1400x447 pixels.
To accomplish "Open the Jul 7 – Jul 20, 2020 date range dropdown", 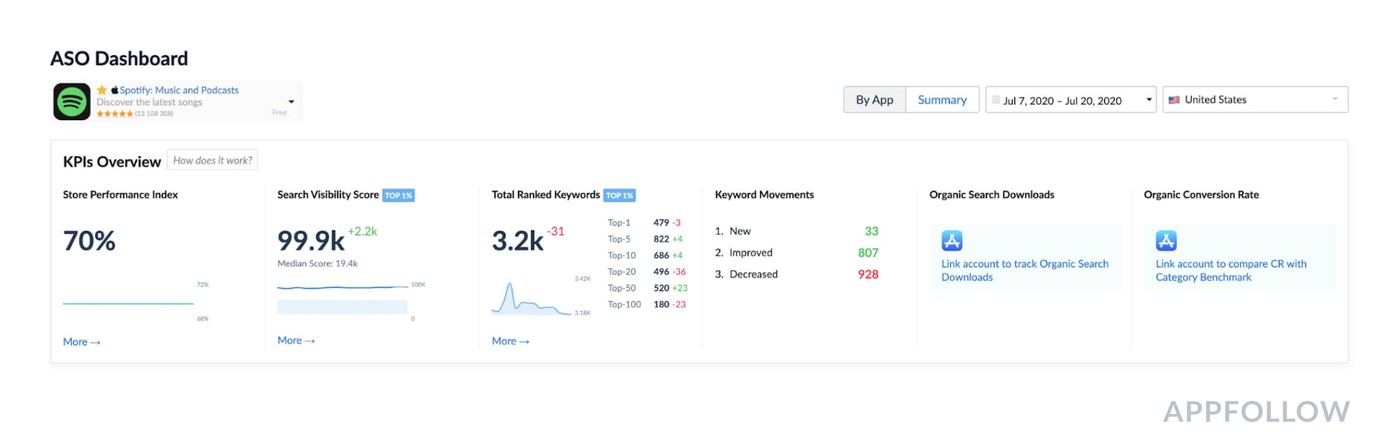I will click(1070, 100).
